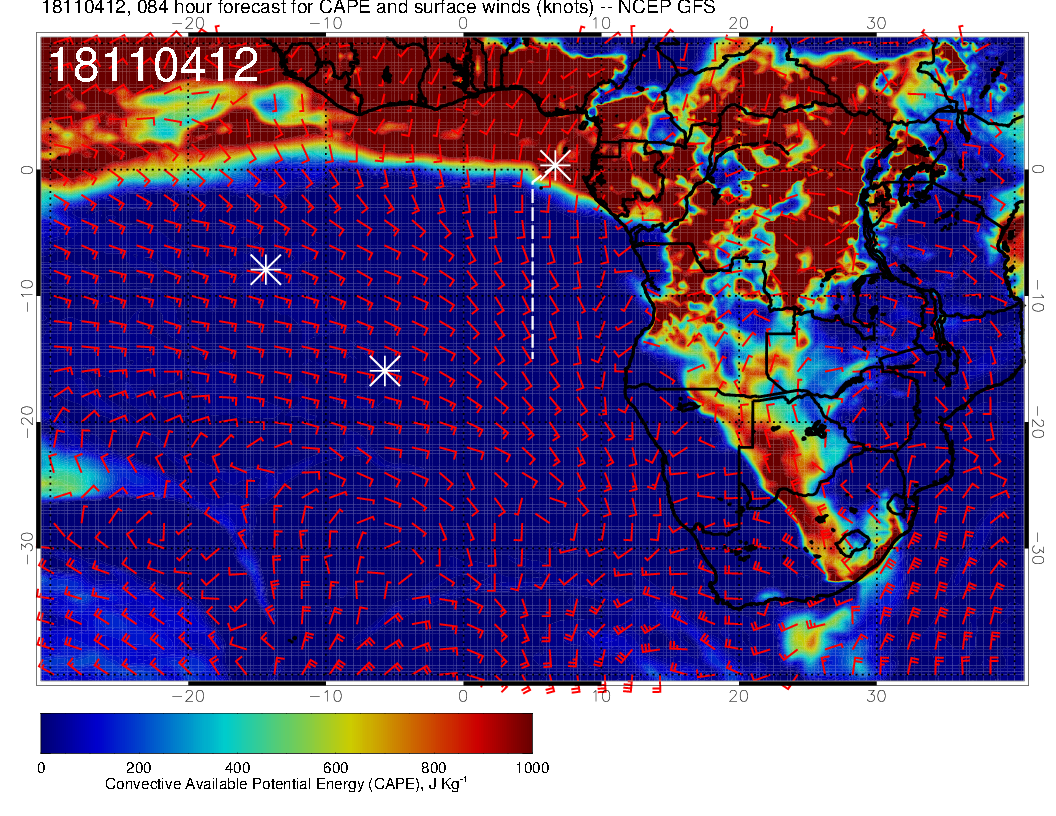Select the westernmost white asterisk marker

(x=265, y=269)
